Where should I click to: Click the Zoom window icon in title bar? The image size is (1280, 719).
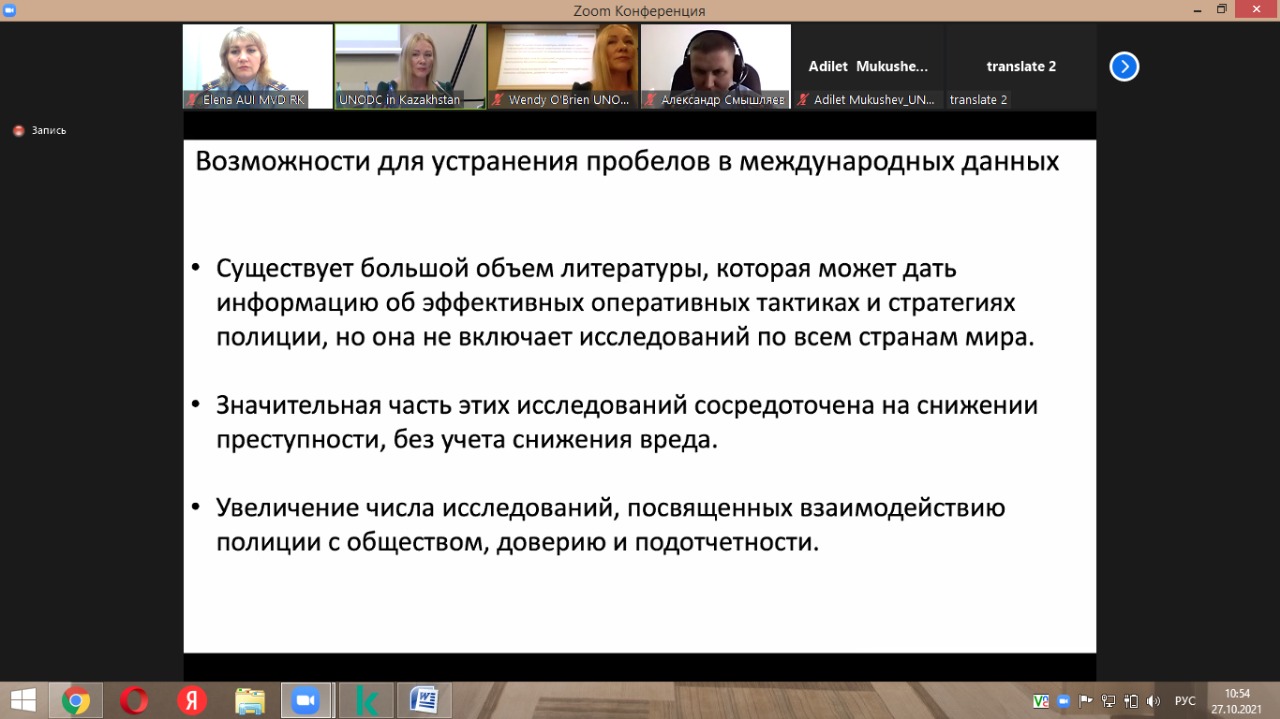10,10
